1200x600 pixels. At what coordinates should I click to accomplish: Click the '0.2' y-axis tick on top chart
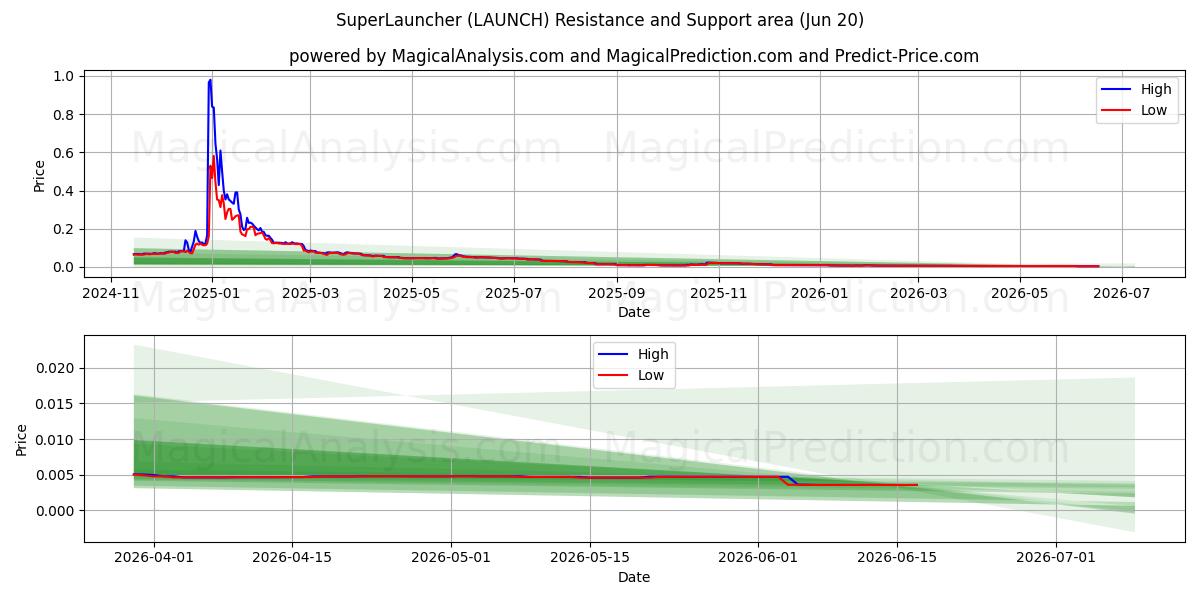(63, 229)
